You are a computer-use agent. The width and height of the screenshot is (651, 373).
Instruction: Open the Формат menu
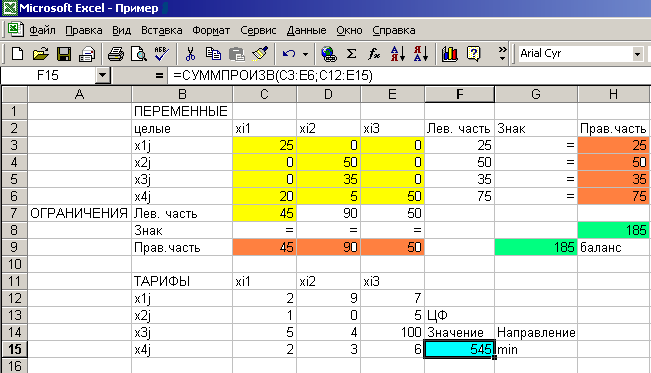pyautogui.click(x=211, y=30)
